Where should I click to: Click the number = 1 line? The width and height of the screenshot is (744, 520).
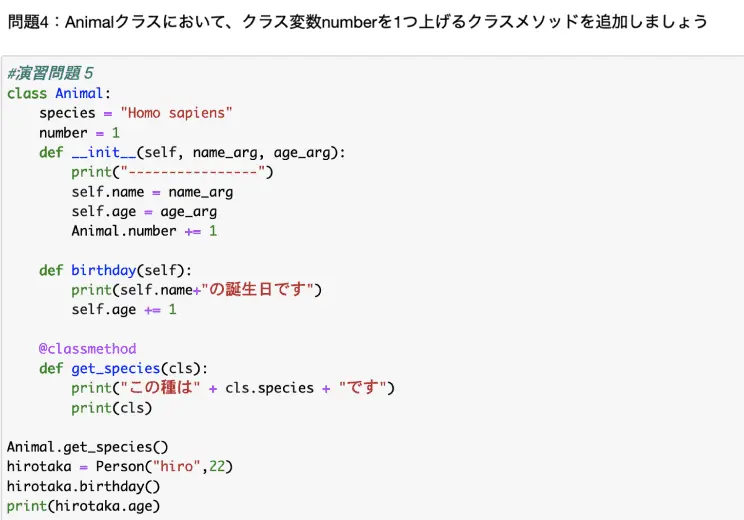click(x=79, y=133)
